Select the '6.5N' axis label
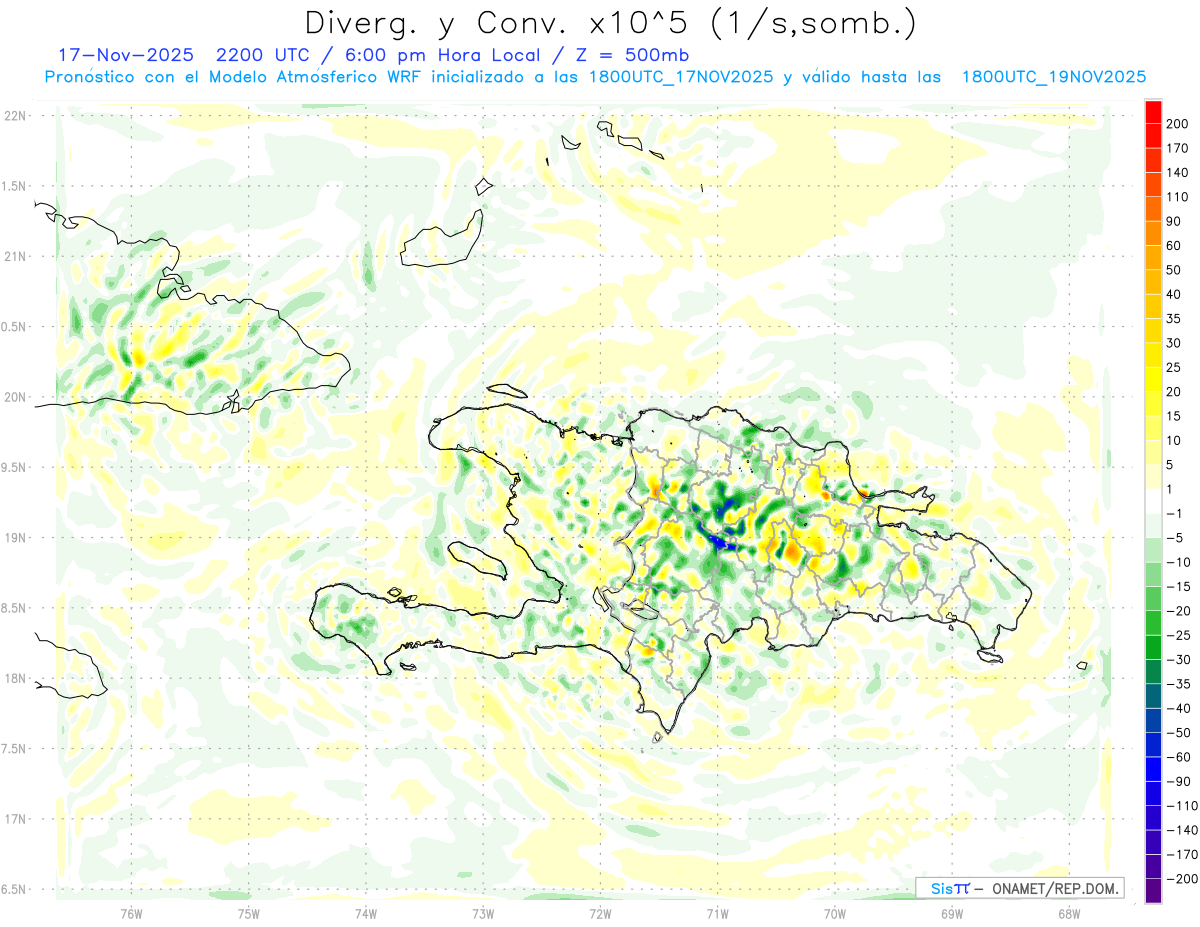 pos(14,889)
